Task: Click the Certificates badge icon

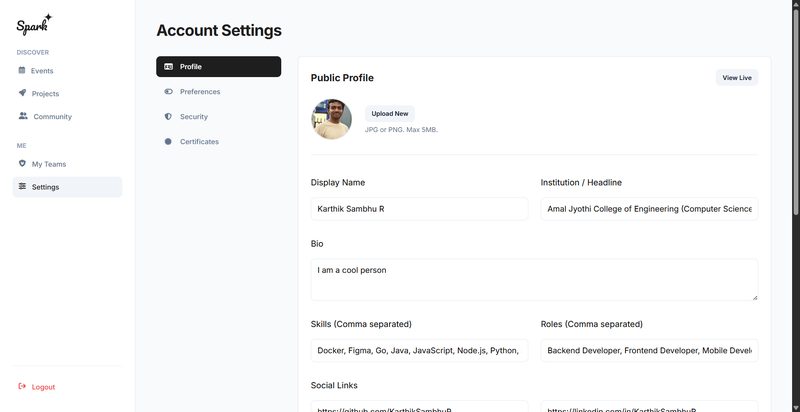Action: click(x=169, y=142)
